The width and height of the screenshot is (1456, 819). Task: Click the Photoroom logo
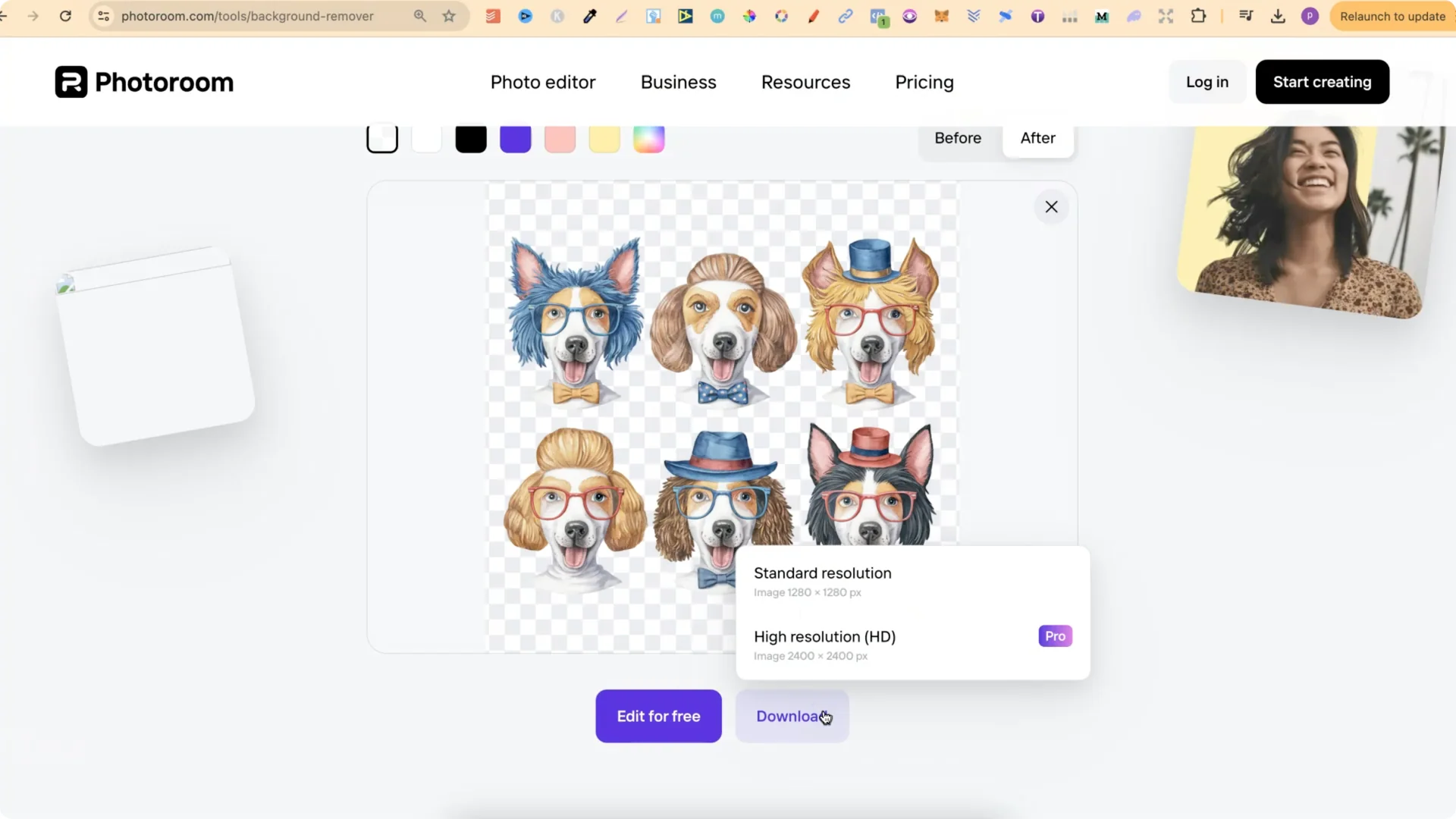[143, 81]
